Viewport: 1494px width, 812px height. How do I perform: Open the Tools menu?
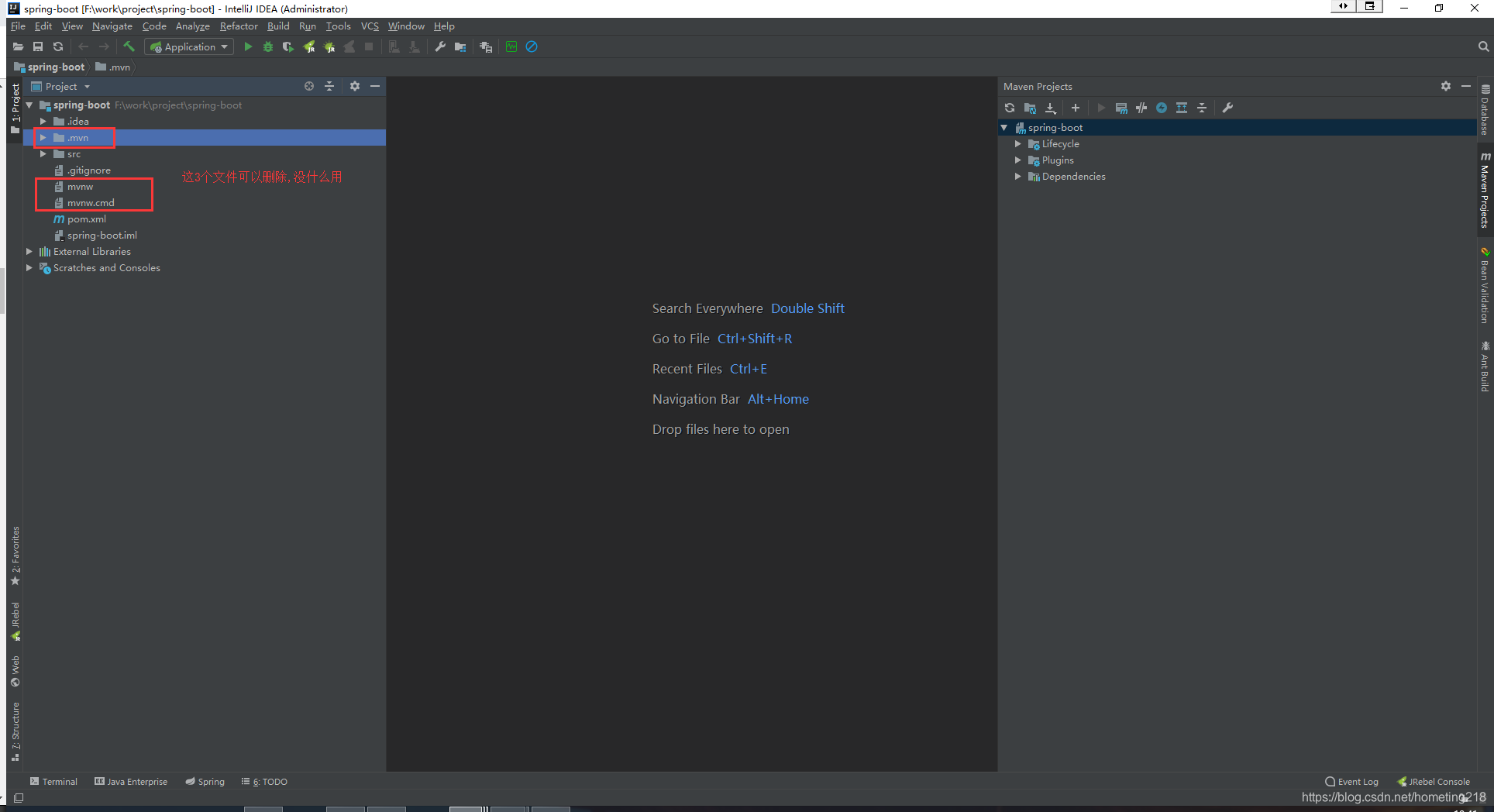tap(339, 26)
